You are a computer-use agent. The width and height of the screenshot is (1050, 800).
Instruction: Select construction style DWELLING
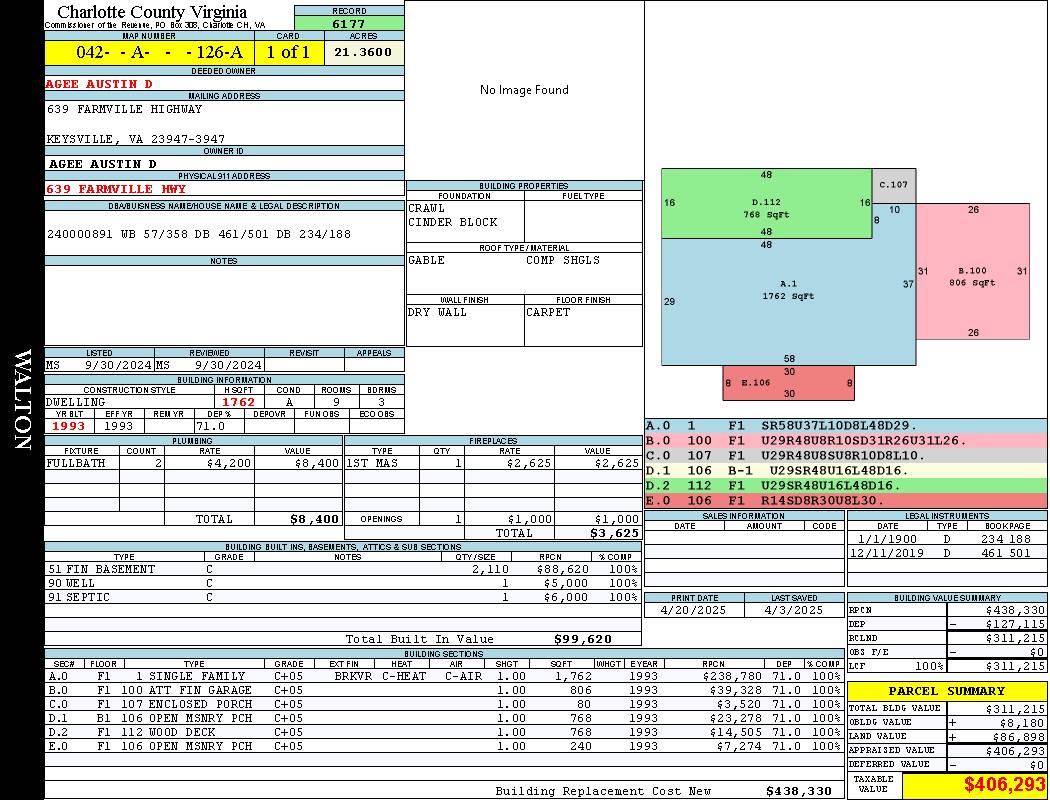[x=76, y=402]
